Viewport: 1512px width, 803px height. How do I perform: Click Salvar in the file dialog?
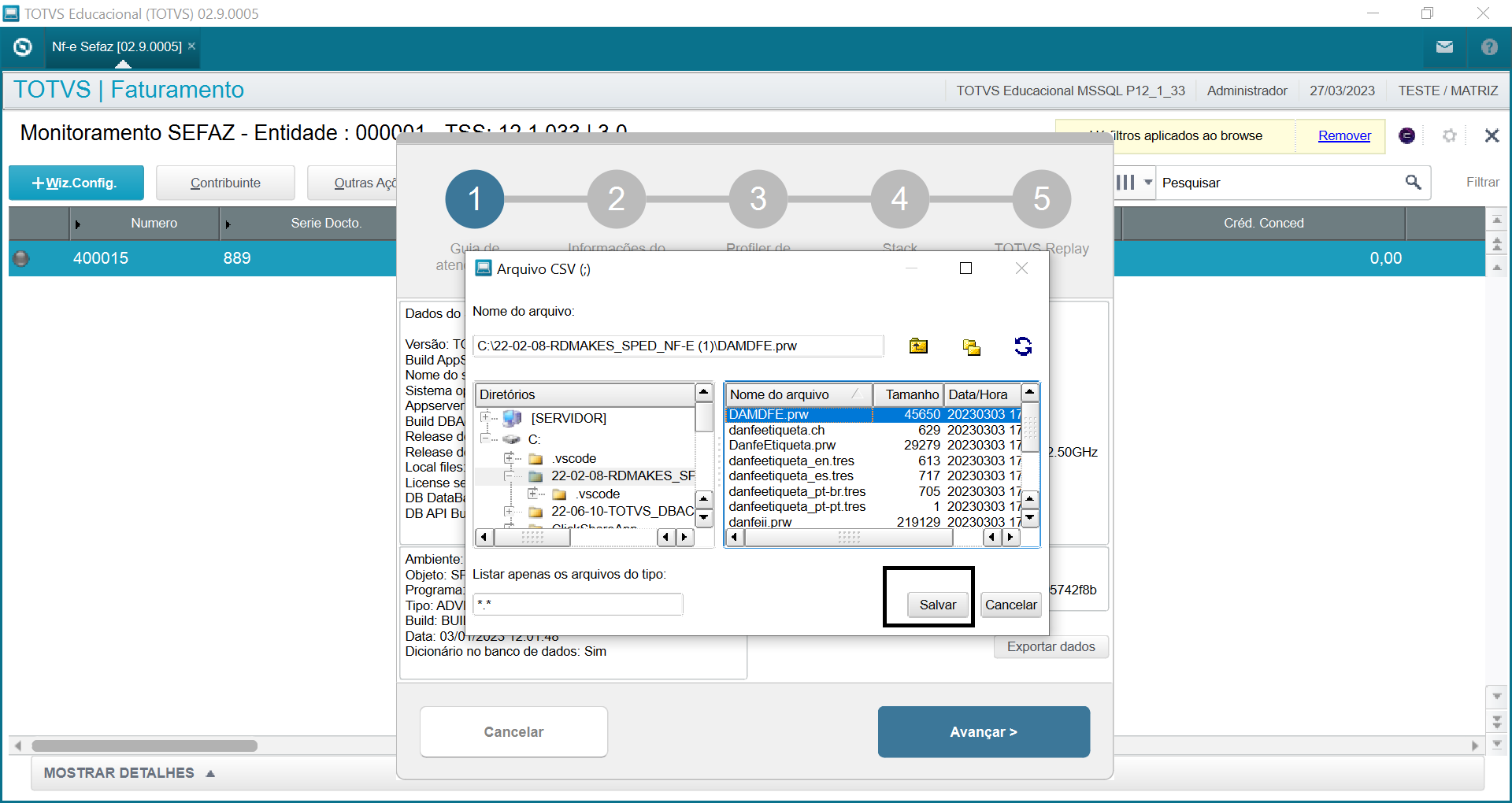937,605
